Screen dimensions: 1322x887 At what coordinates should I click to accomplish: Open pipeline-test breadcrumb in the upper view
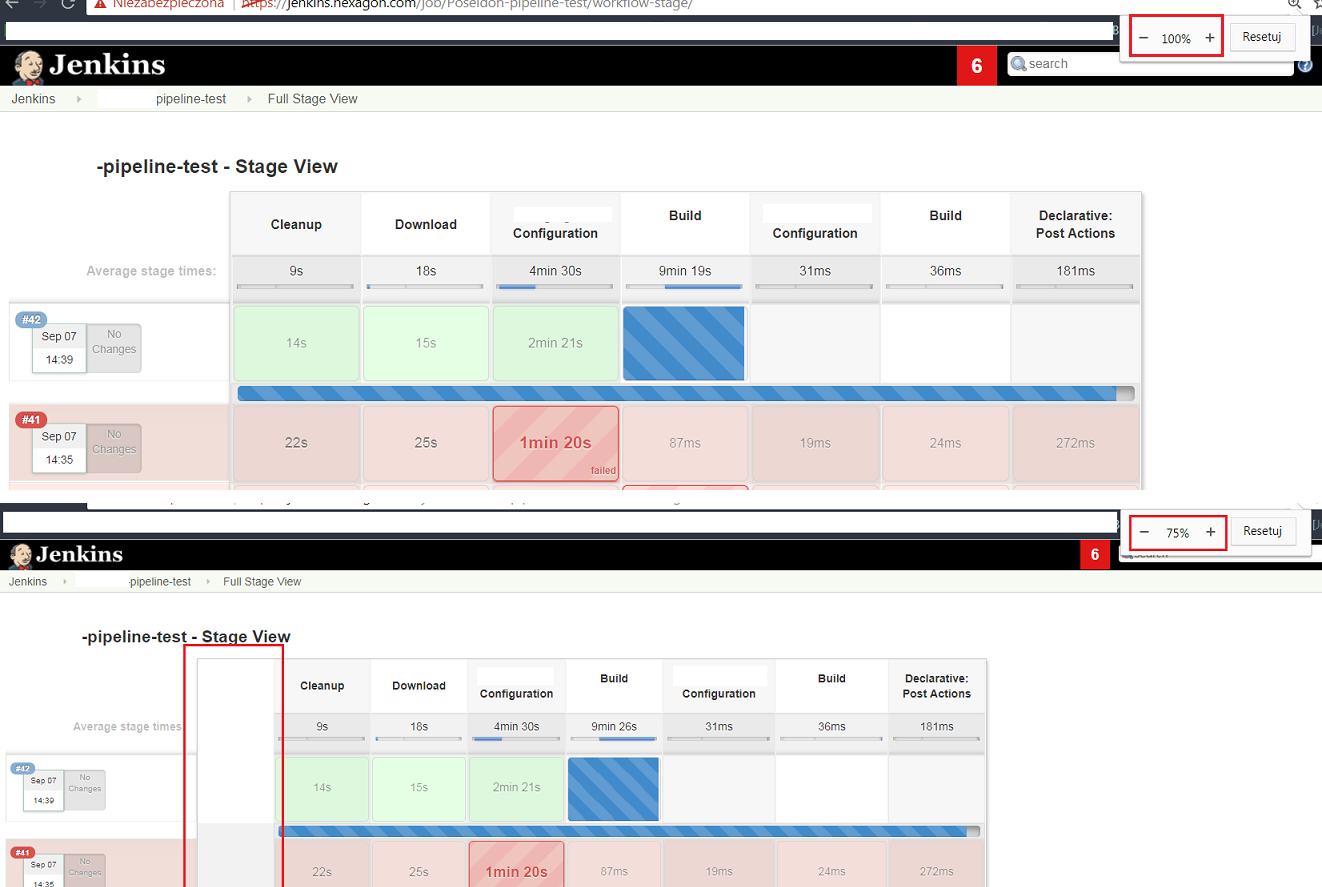pos(191,99)
